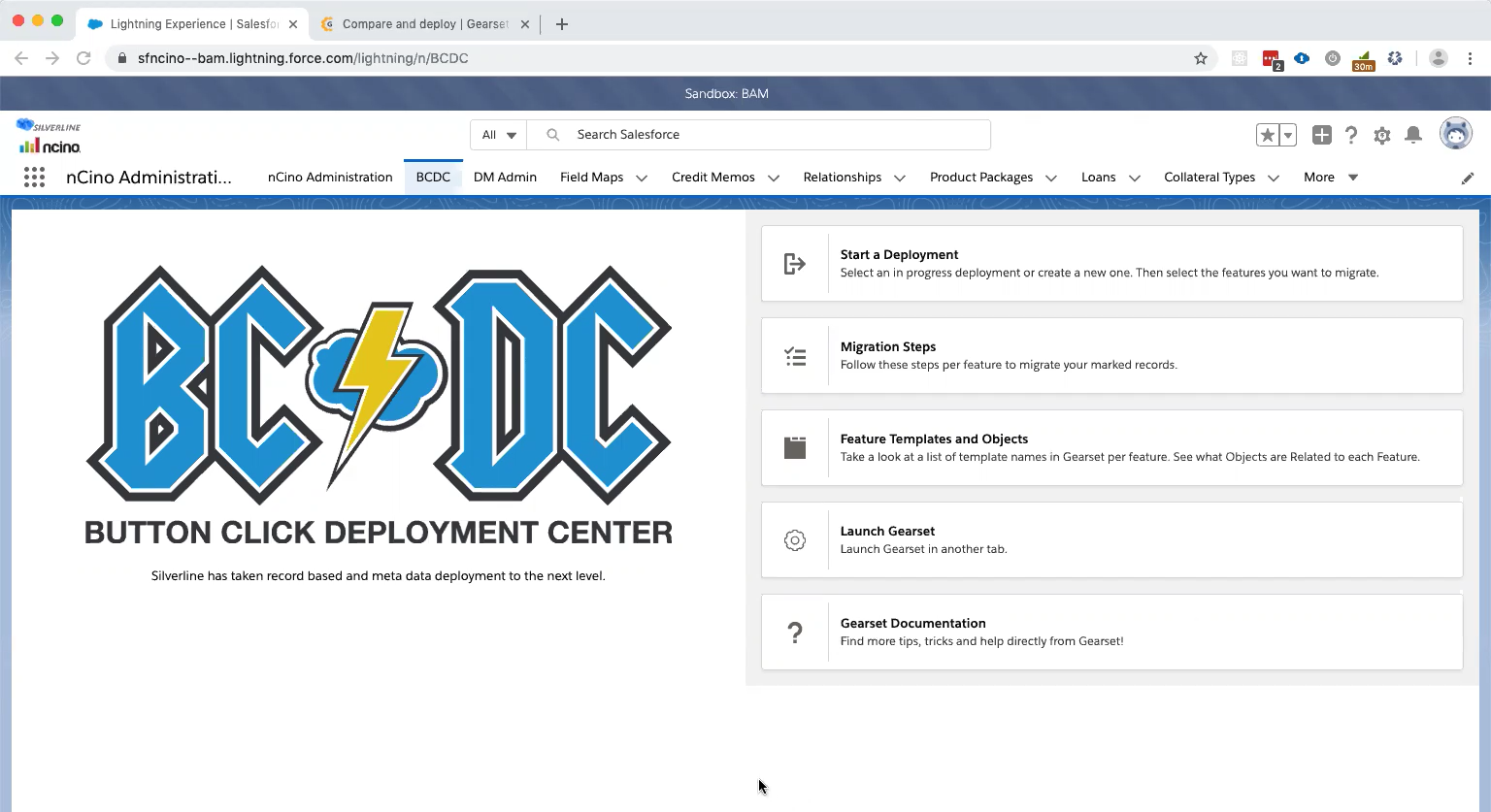Switch to Compare and deploy Gearset browser tab
1491x812 pixels.
[424, 24]
